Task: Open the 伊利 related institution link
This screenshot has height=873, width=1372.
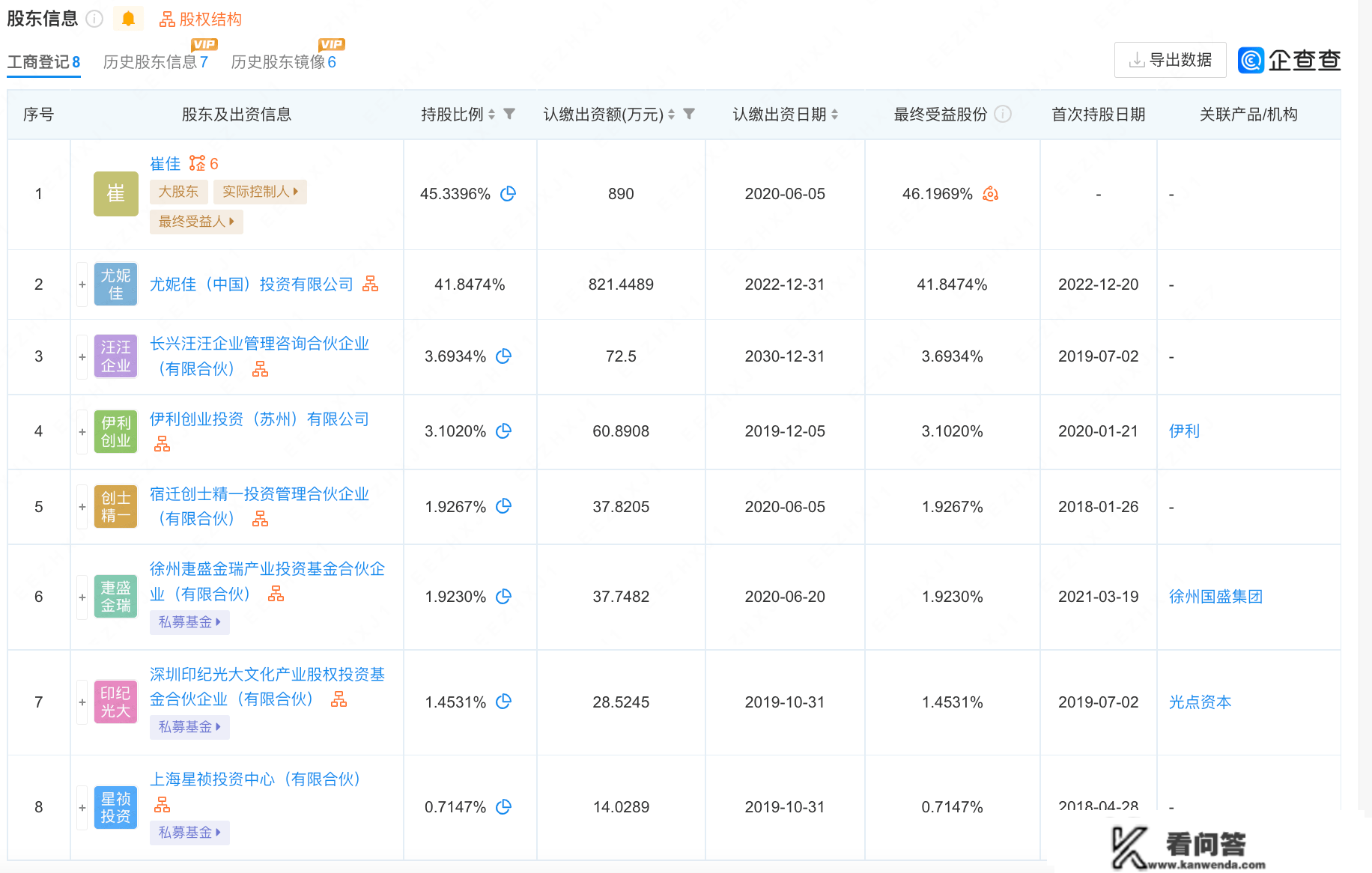Action: pyautogui.click(x=1184, y=431)
